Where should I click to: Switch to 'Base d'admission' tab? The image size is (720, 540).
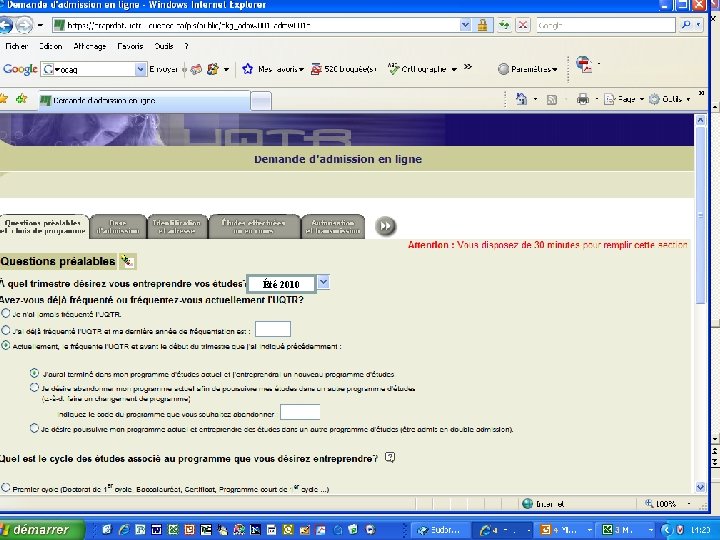click(x=118, y=227)
